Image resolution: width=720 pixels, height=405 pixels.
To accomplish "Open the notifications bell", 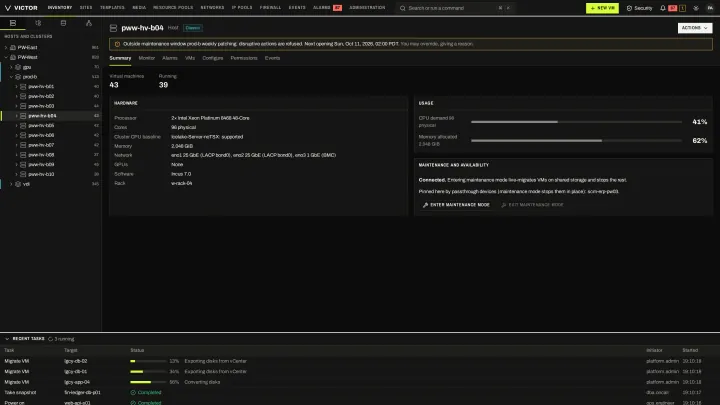I will tap(663, 8).
